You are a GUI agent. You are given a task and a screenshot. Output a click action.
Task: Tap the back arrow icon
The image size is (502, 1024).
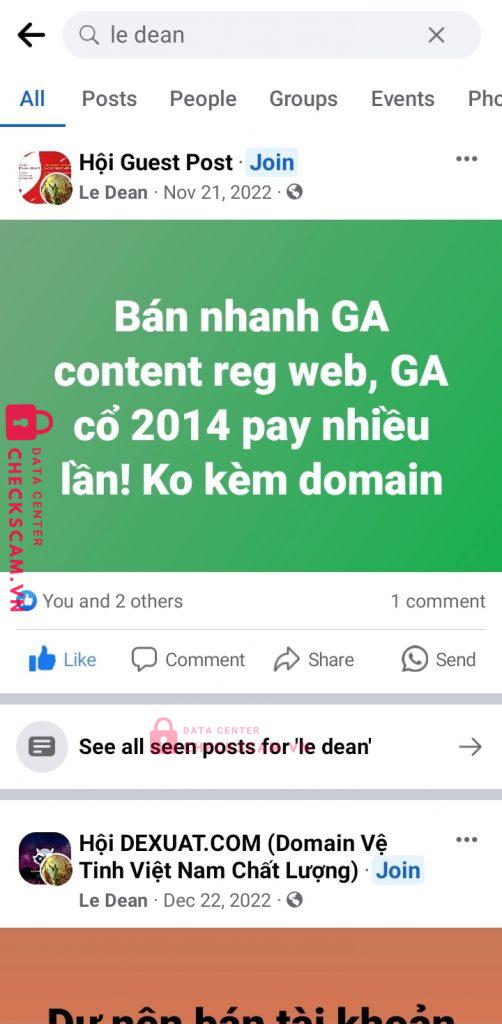click(x=31, y=35)
